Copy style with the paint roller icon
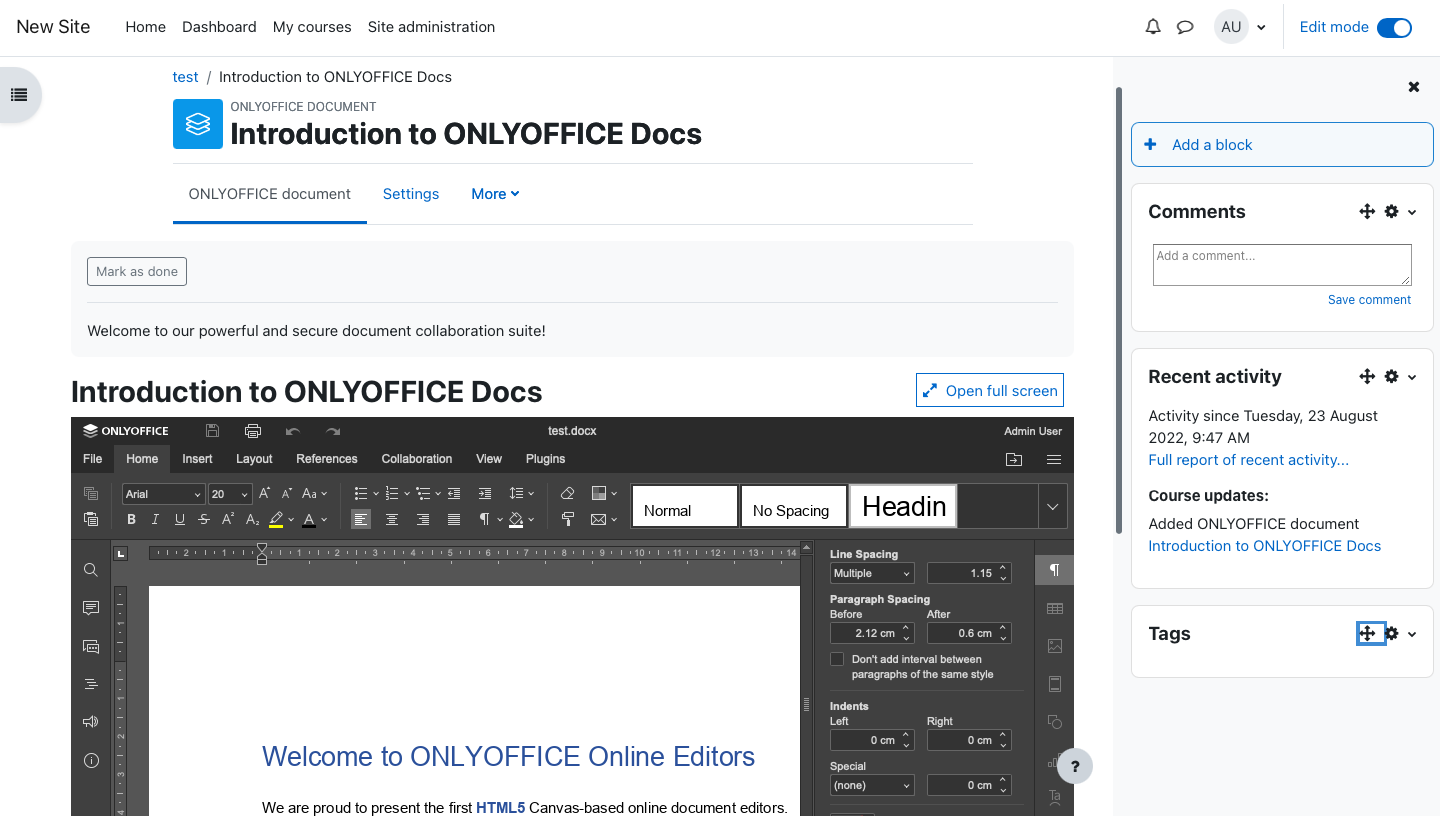The image size is (1440, 816). click(567, 519)
